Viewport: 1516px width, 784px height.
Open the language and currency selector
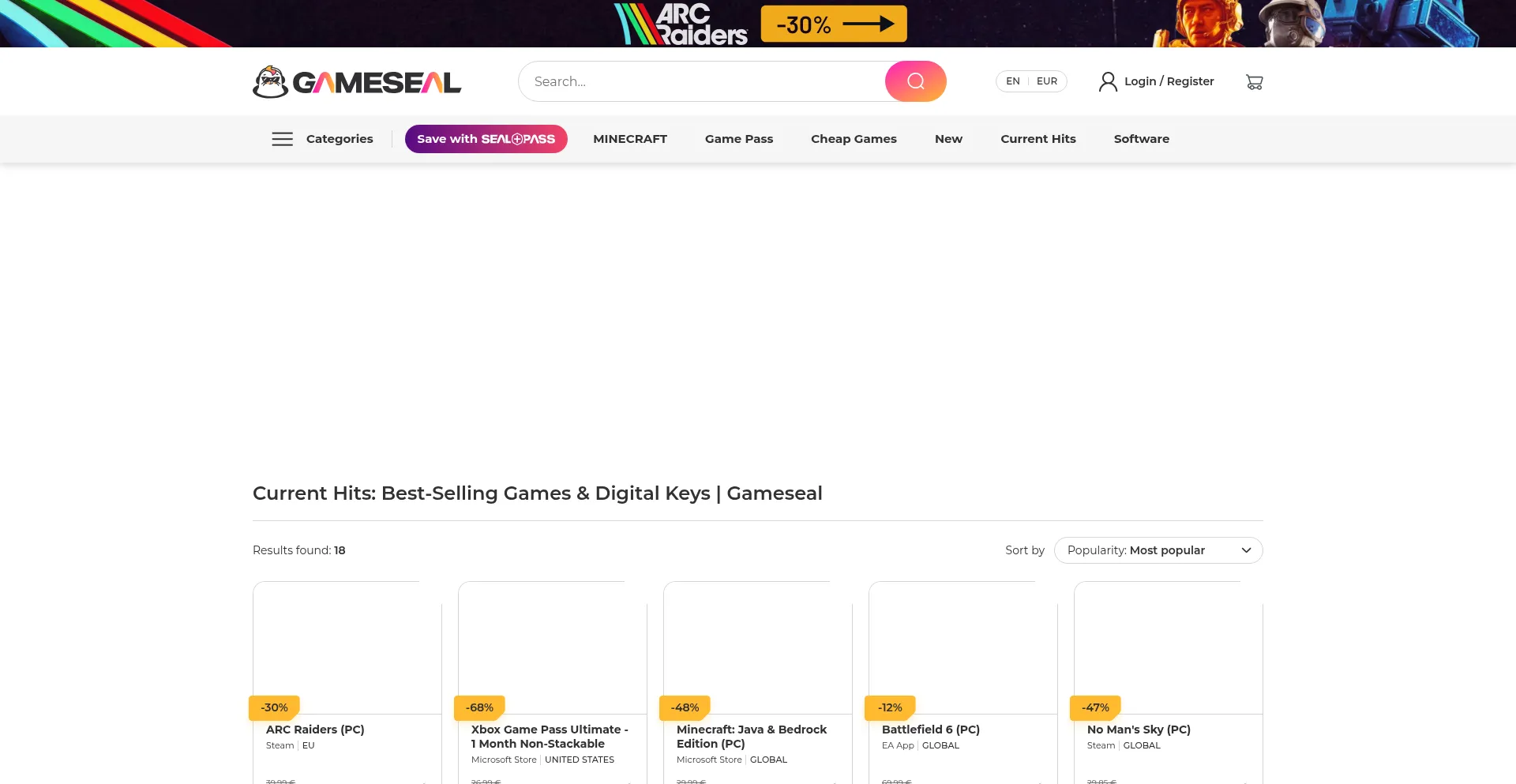point(1030,81)
